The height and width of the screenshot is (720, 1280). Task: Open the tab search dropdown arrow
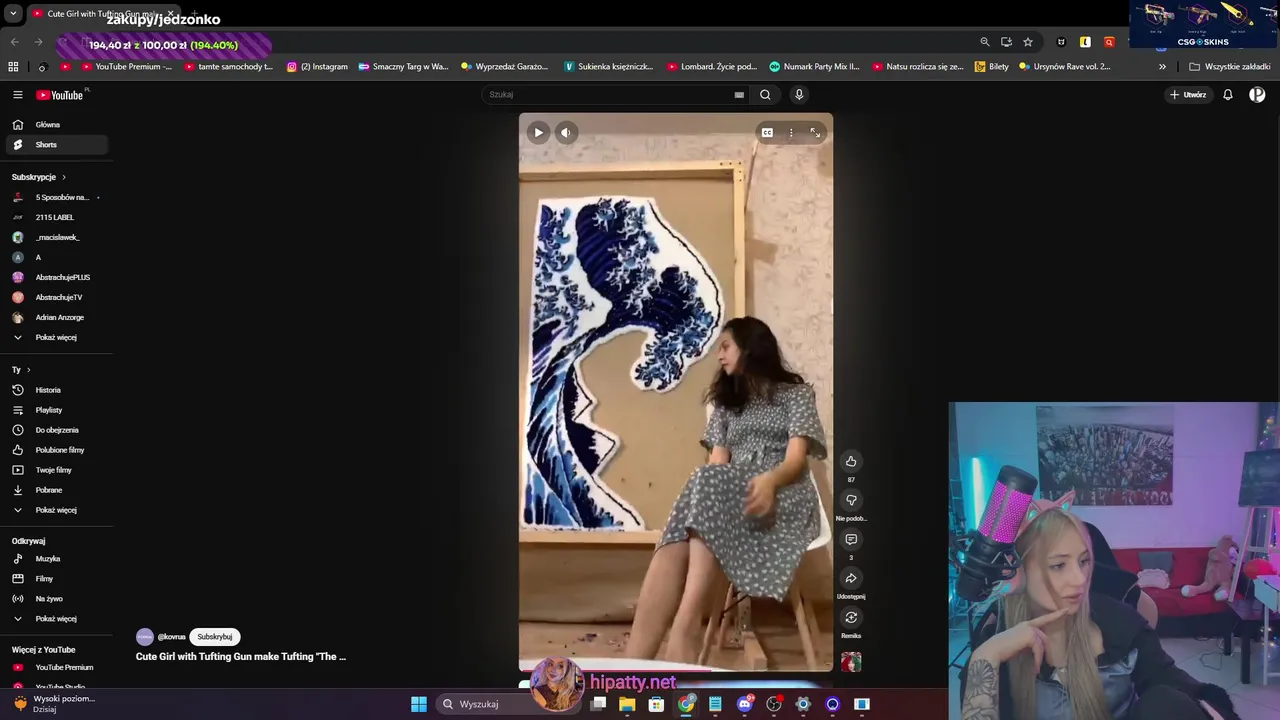pos(13,14)
